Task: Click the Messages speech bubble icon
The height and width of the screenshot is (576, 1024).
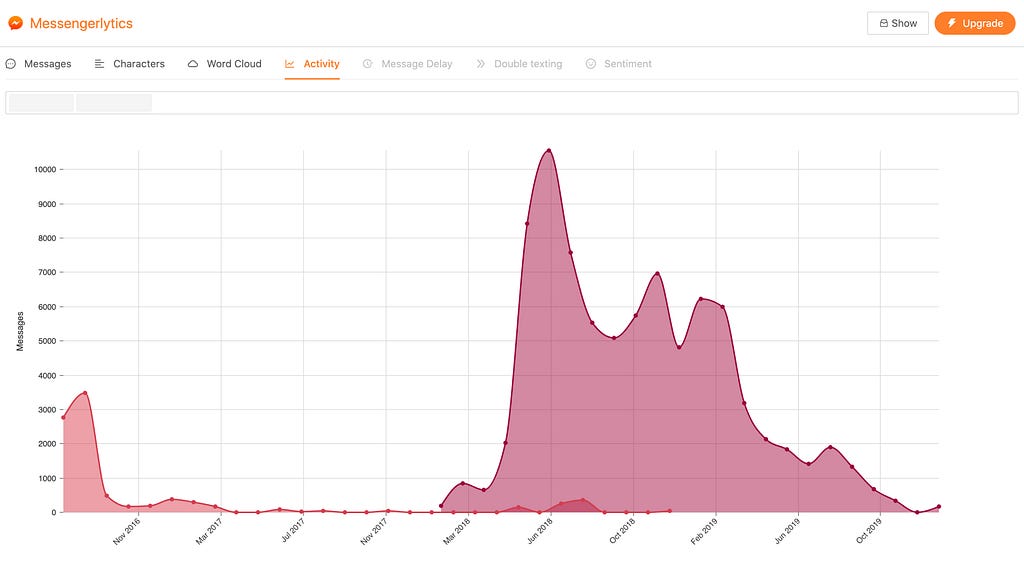Action: pyautogui.click(x=10, y=64)
